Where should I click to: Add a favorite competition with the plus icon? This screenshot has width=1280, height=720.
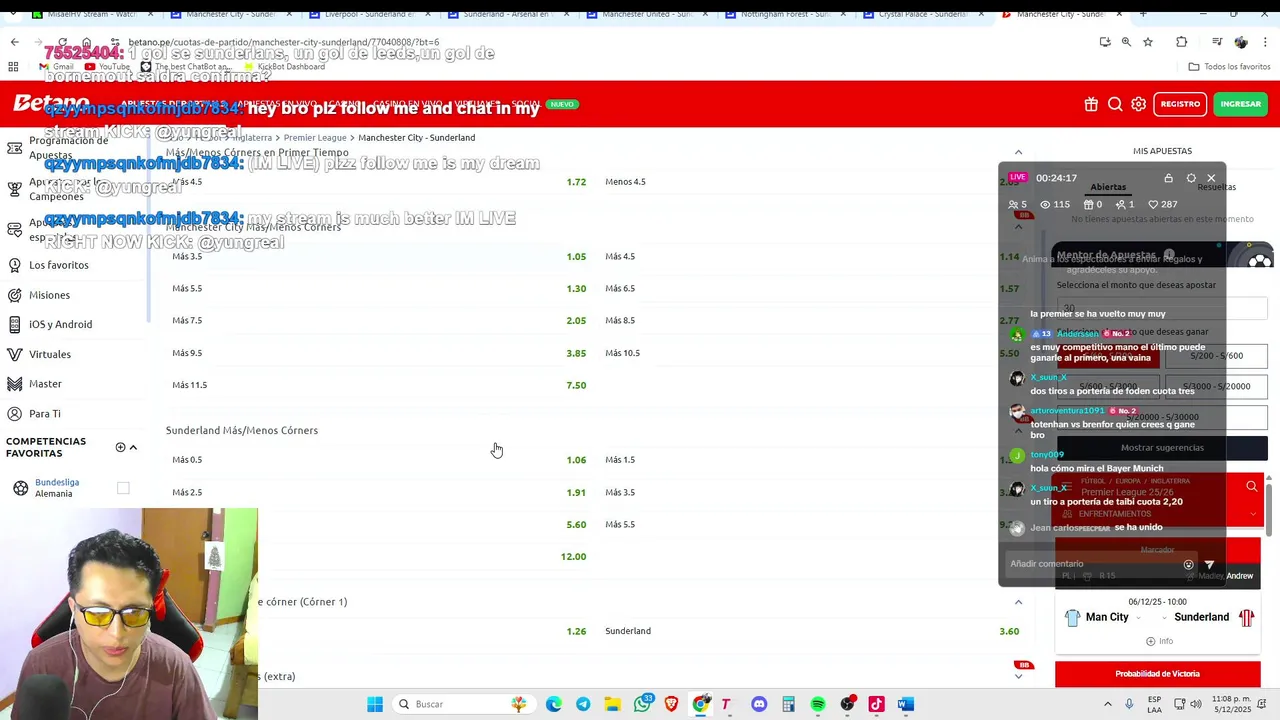point(120,447)
